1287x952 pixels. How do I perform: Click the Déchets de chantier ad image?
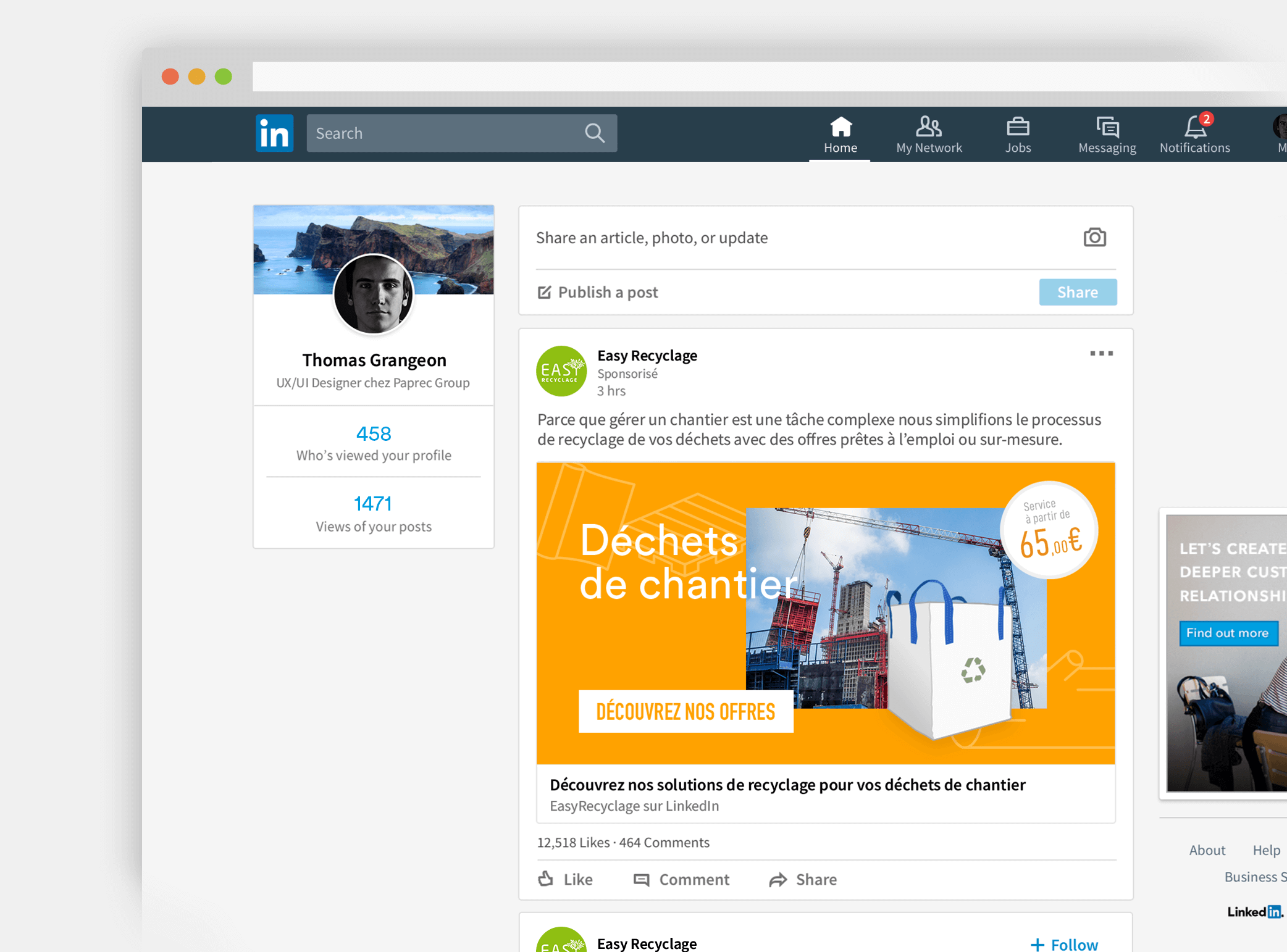(x=826, y=613)
